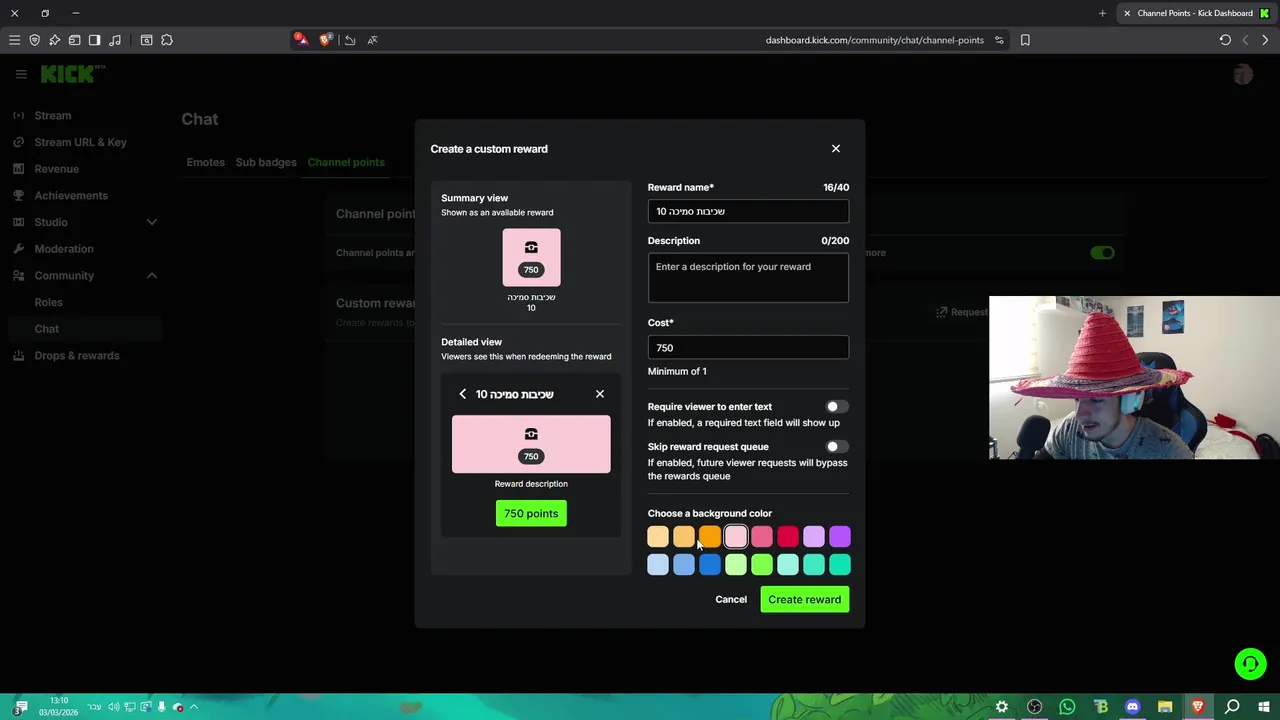Open the browser extensions puzzle icon
This screenshot has height=720, width=1280.
167,40
